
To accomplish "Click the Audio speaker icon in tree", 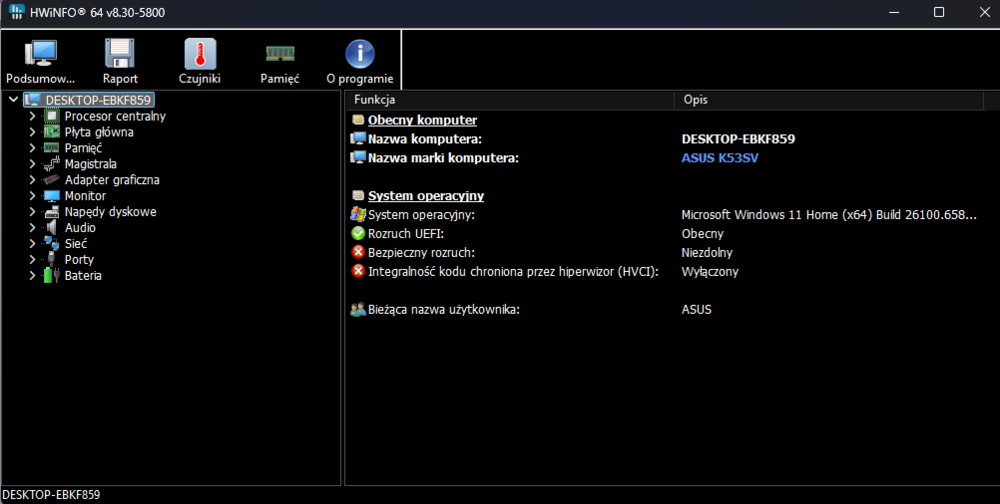I will pos(51,228).
